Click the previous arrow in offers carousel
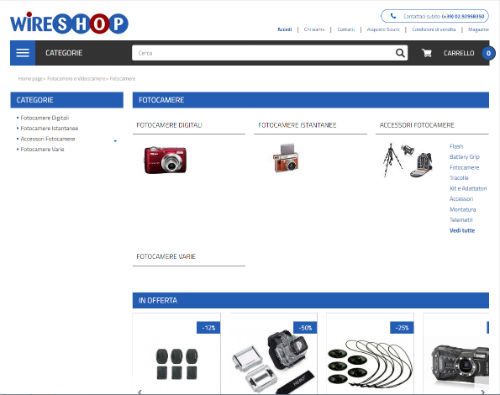 pos(140,392)
